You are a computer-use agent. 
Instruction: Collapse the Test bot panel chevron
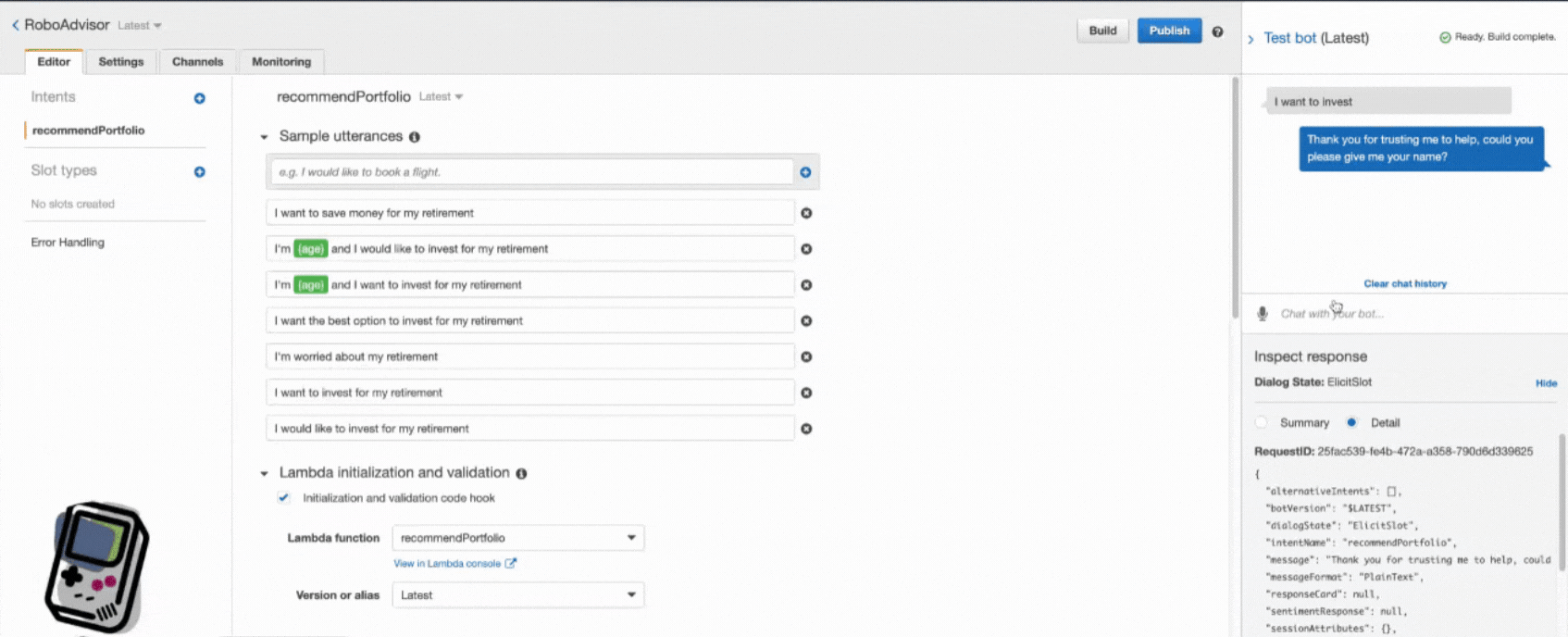tap(1251, 39)
